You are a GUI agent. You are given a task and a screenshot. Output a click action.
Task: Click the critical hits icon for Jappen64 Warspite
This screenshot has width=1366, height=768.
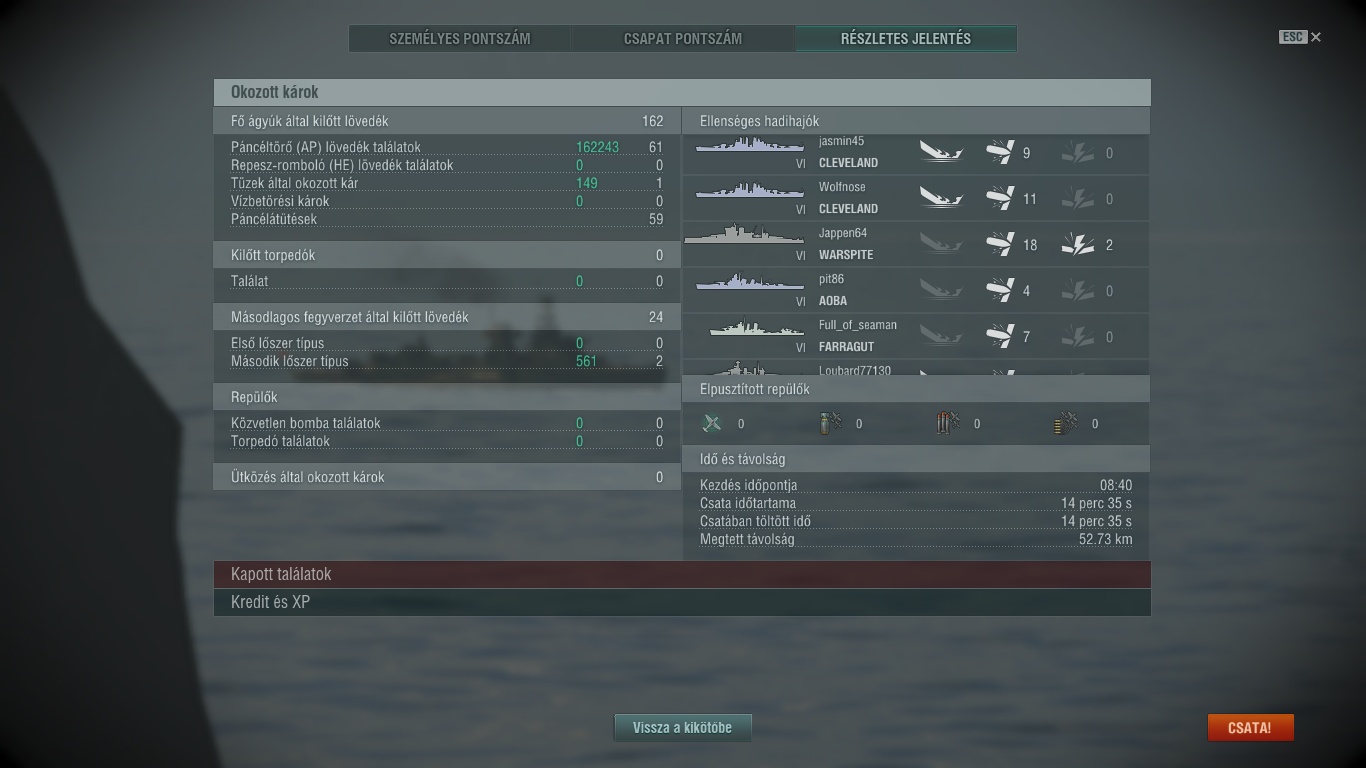1077,244
